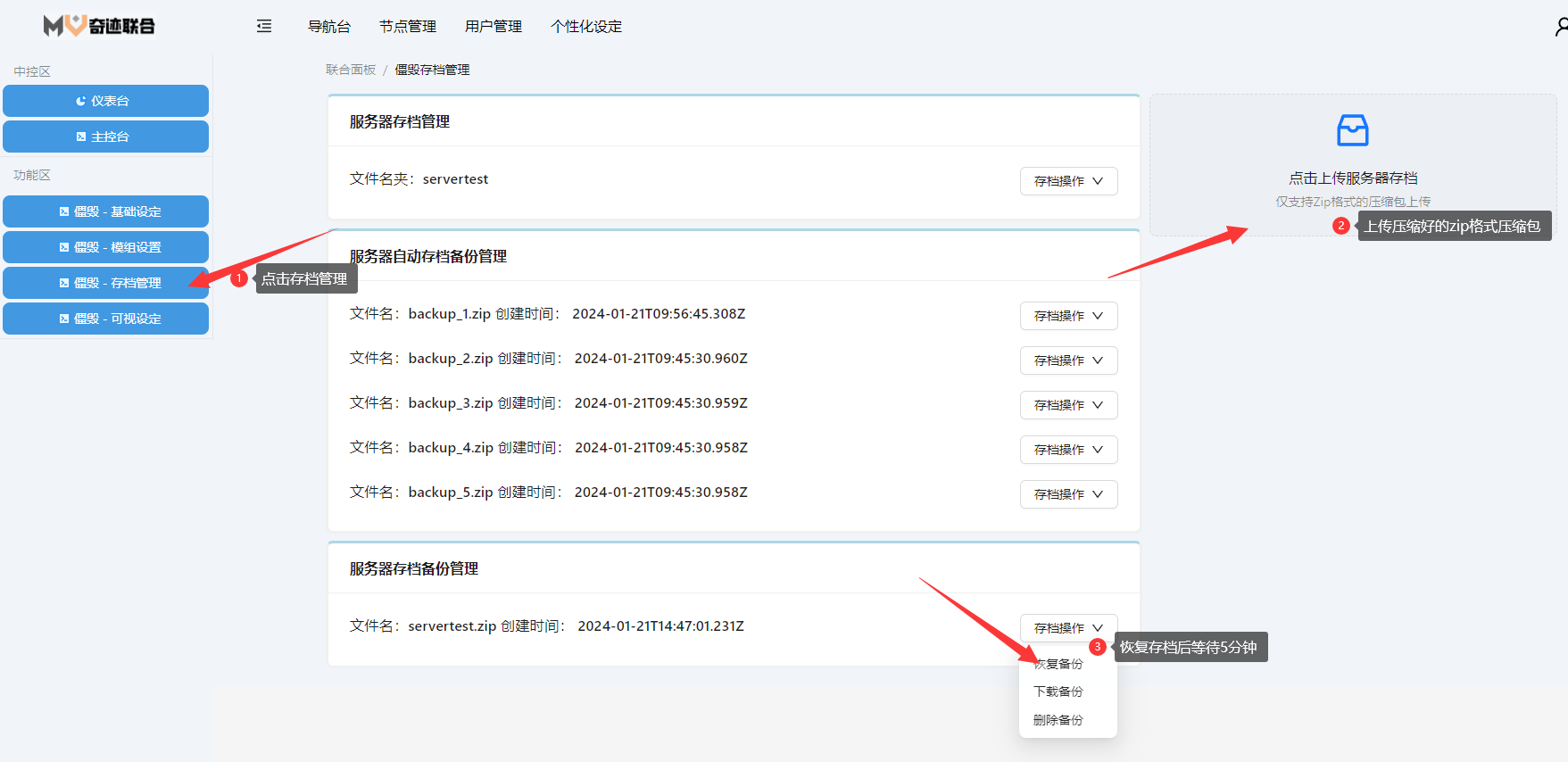Open the 导航台 menu
The height and width of the screenshot is (762, 1568).
[329, 27]
